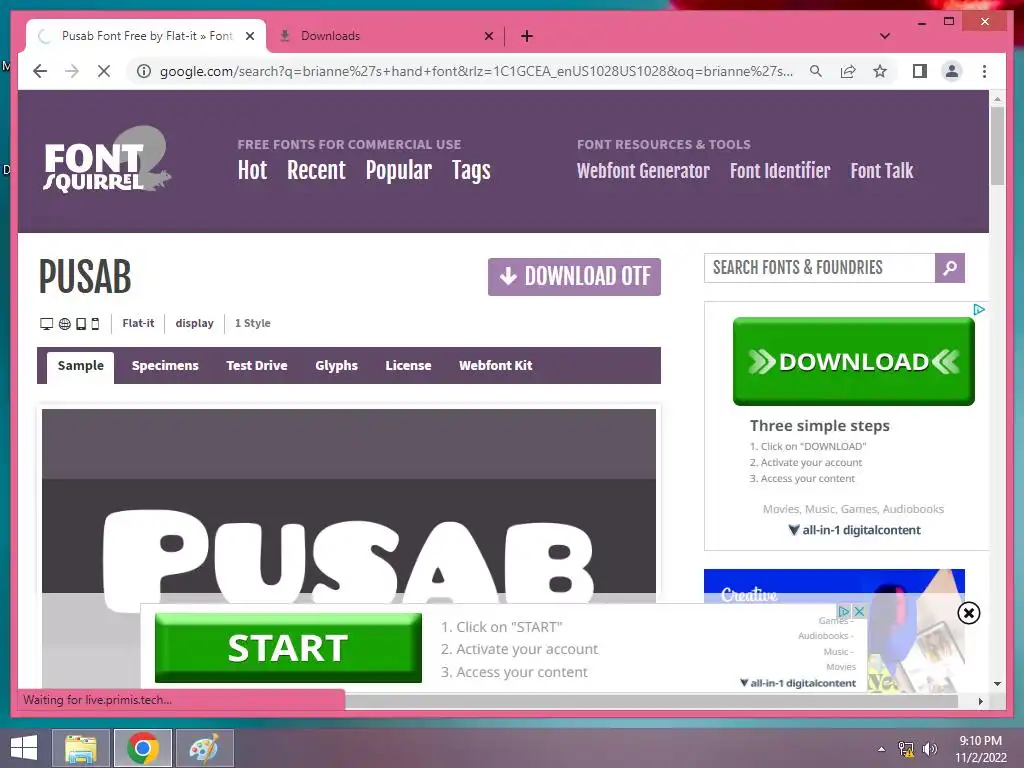Click the green DOWNLOAD ad button
The height and width of the screenshot is (768, 1024).
pyautogui.click(x=854, y=361)
